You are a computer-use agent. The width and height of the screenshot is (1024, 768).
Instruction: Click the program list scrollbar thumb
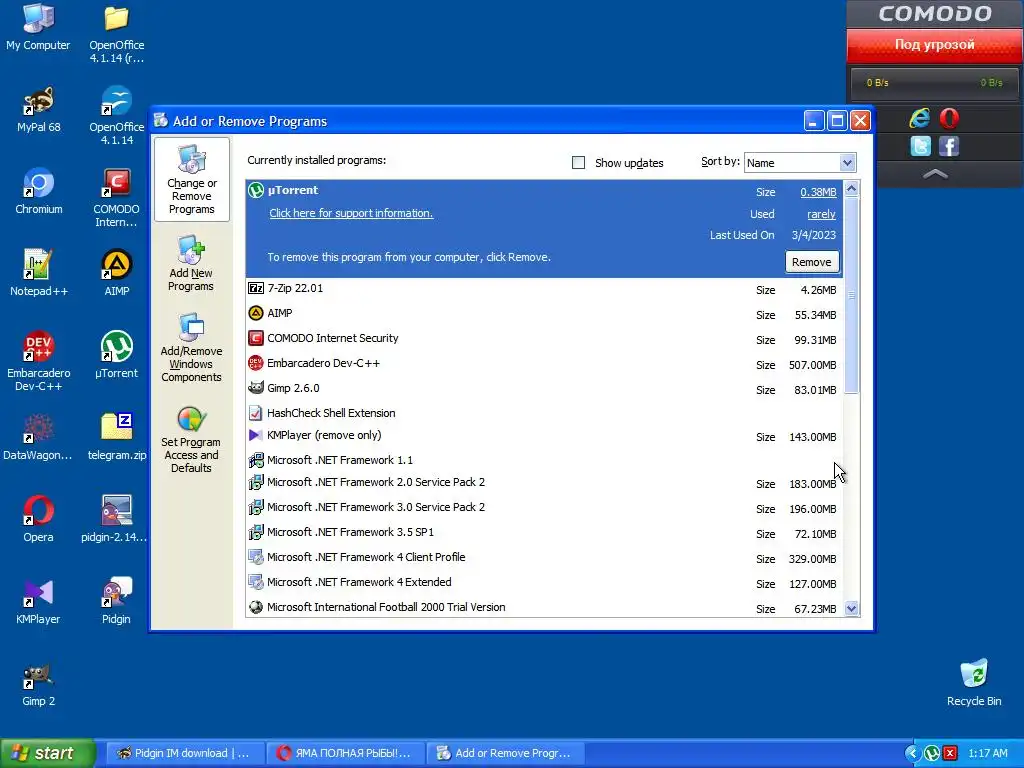[x=851, y=295]
